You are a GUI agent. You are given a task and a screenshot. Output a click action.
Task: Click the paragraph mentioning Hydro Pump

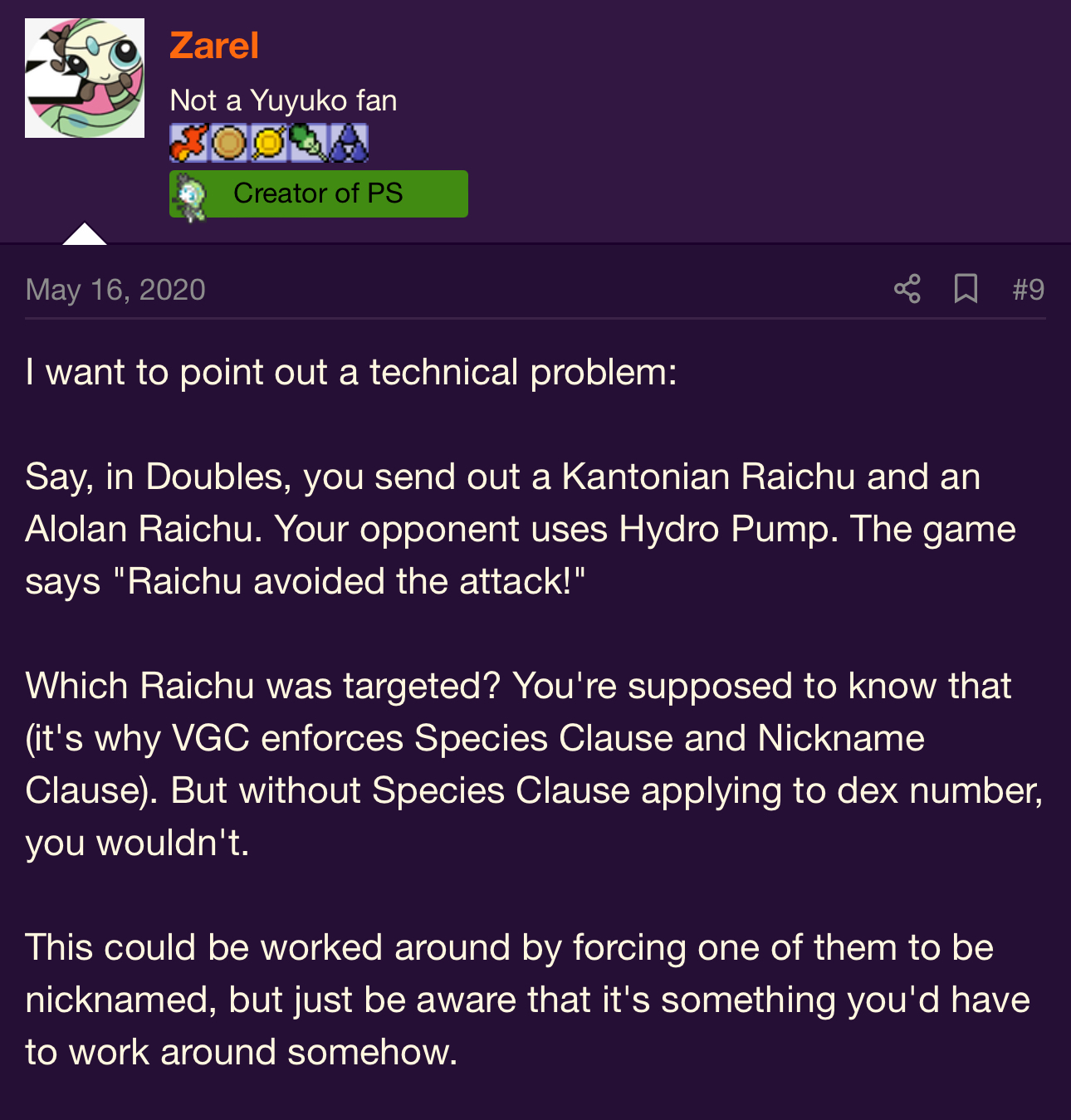point(521,529)
